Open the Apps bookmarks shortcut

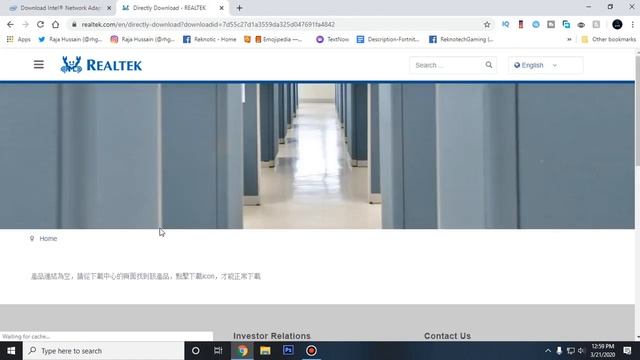[18, 39]
